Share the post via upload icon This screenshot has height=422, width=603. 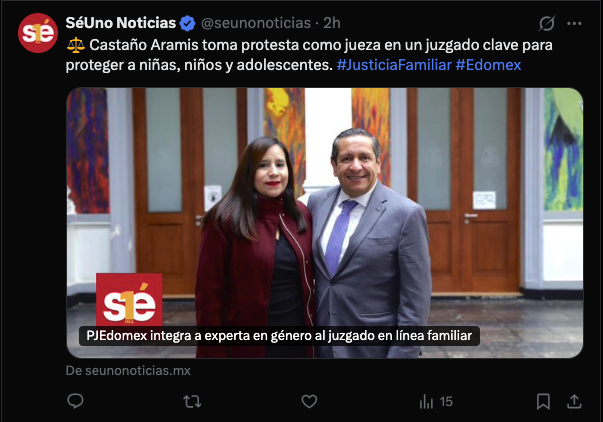click(x=574, y=401)
